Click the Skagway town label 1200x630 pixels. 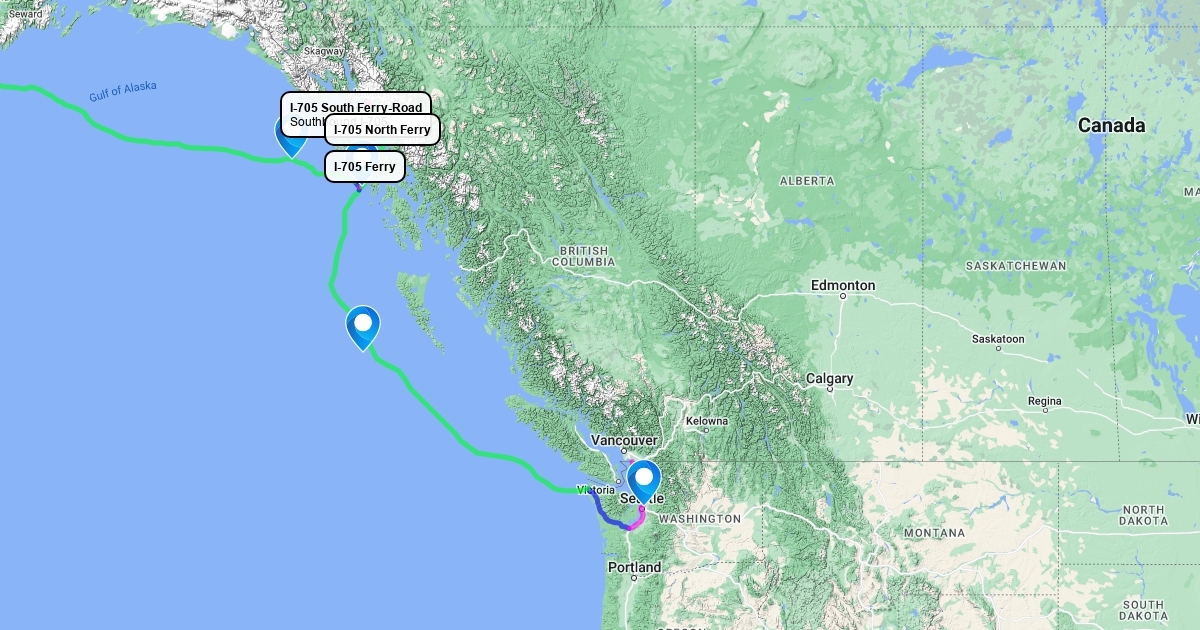tap(323, 51)
